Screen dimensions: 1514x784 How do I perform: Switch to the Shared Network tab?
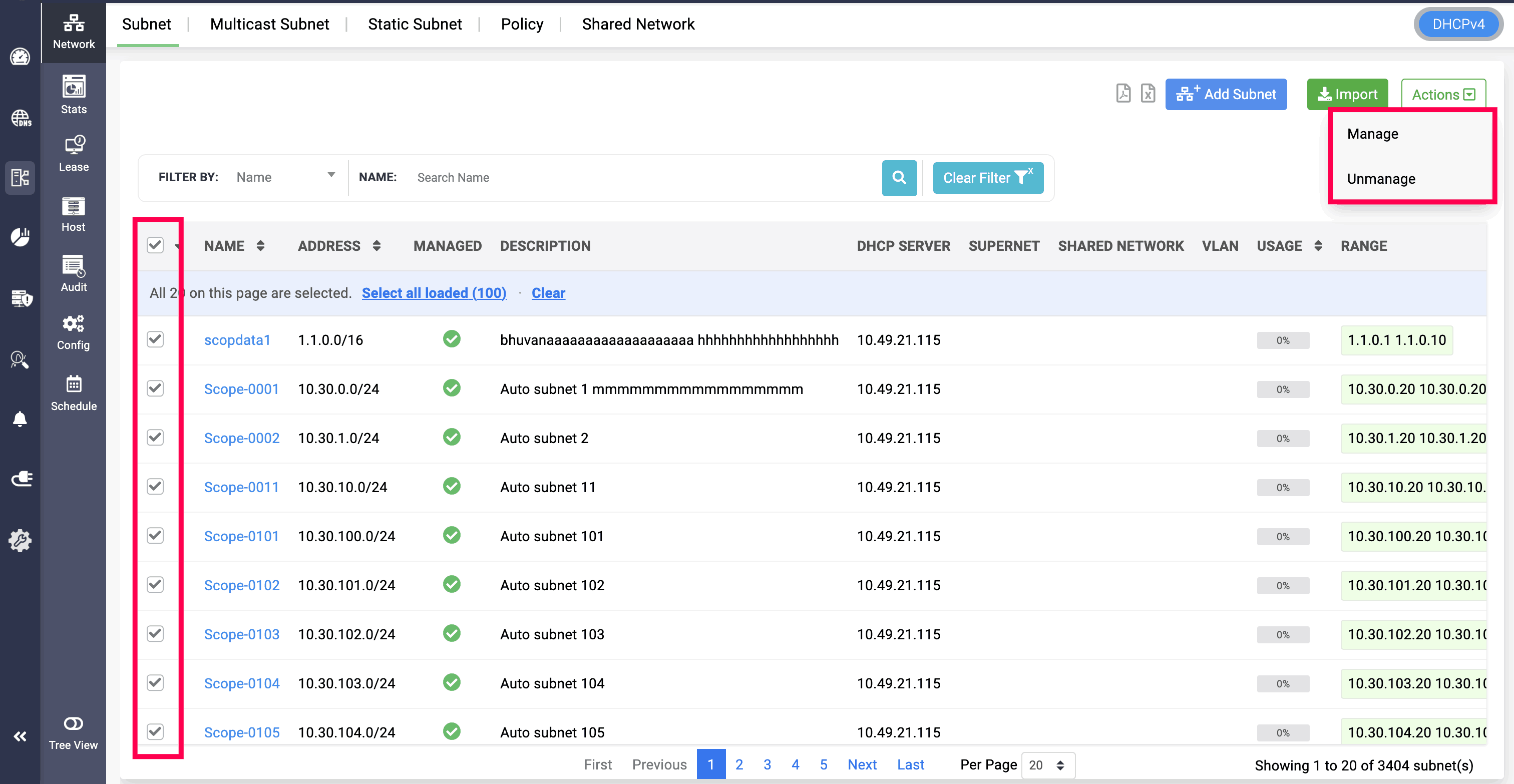tap(638, 24)
